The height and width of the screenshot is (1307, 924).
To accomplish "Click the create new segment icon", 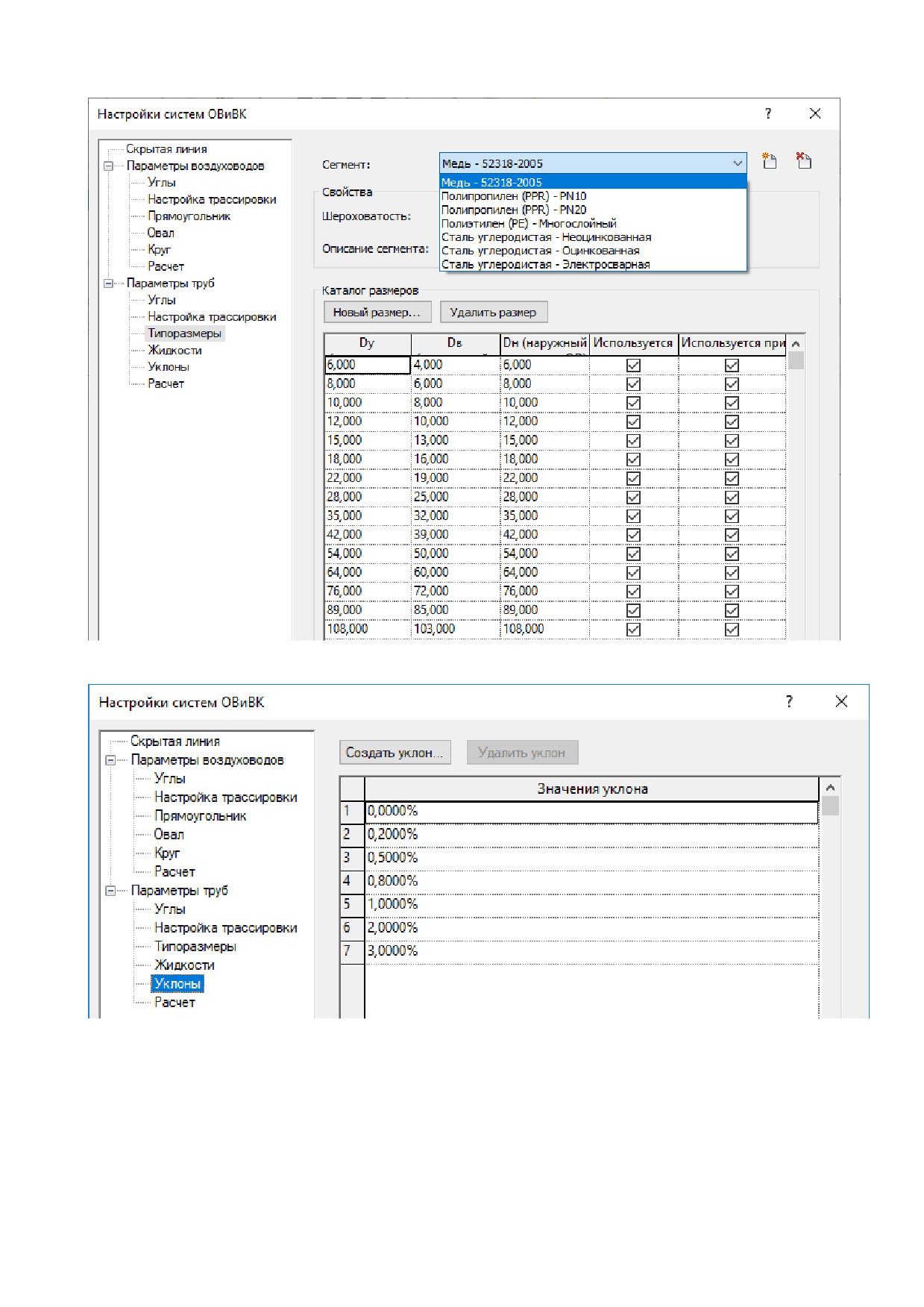I will (x=769, y=160).
